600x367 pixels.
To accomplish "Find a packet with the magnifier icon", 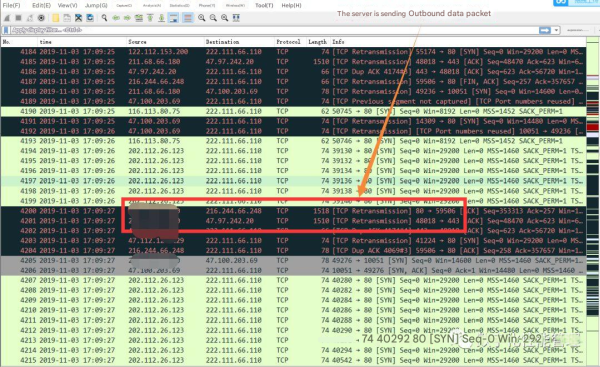I will tap(104, 18).
